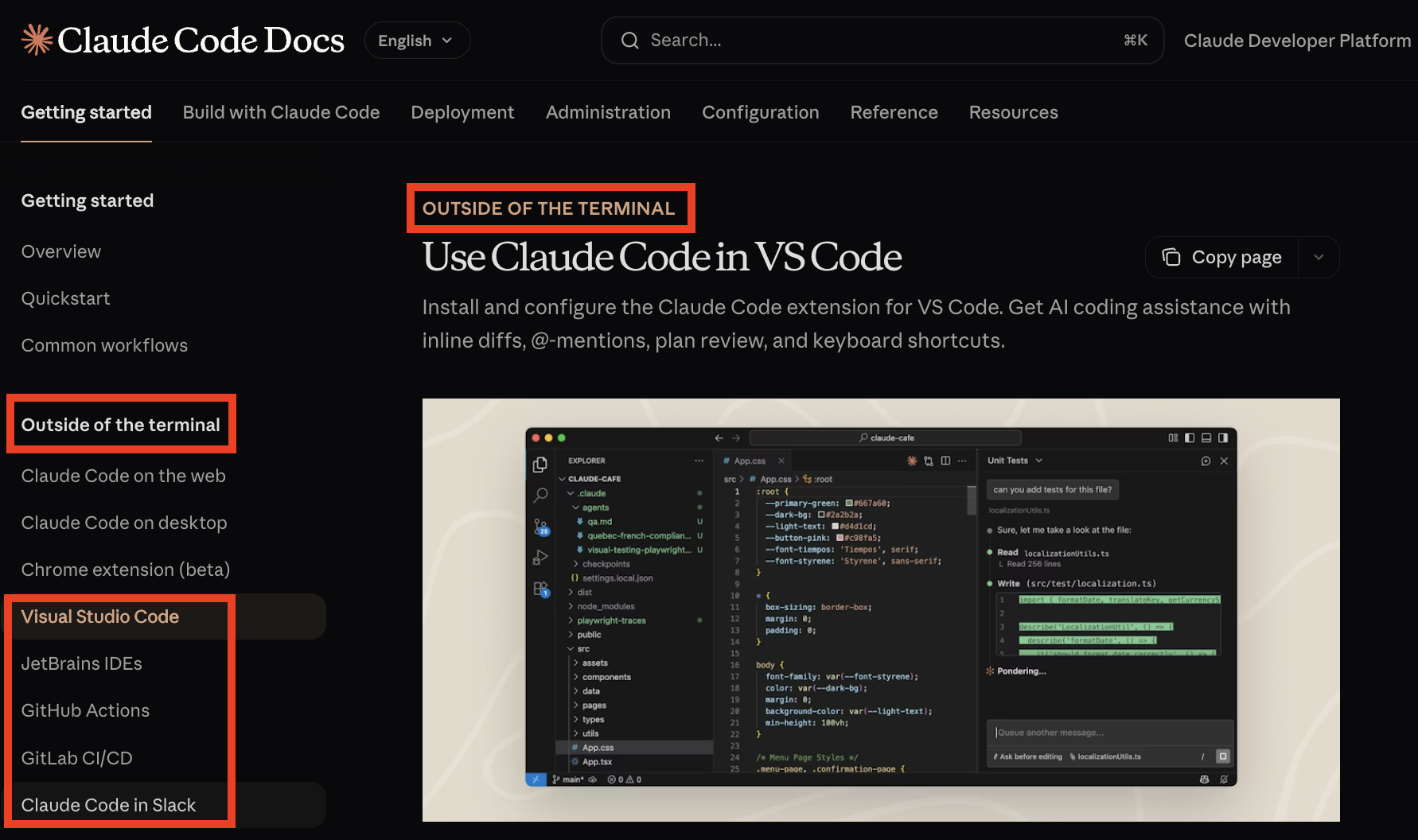Image resolution: width=1418 pixels, height=840 pixels.
Task: Toggle the Ask before editing mode
Action: point(1027,756)
